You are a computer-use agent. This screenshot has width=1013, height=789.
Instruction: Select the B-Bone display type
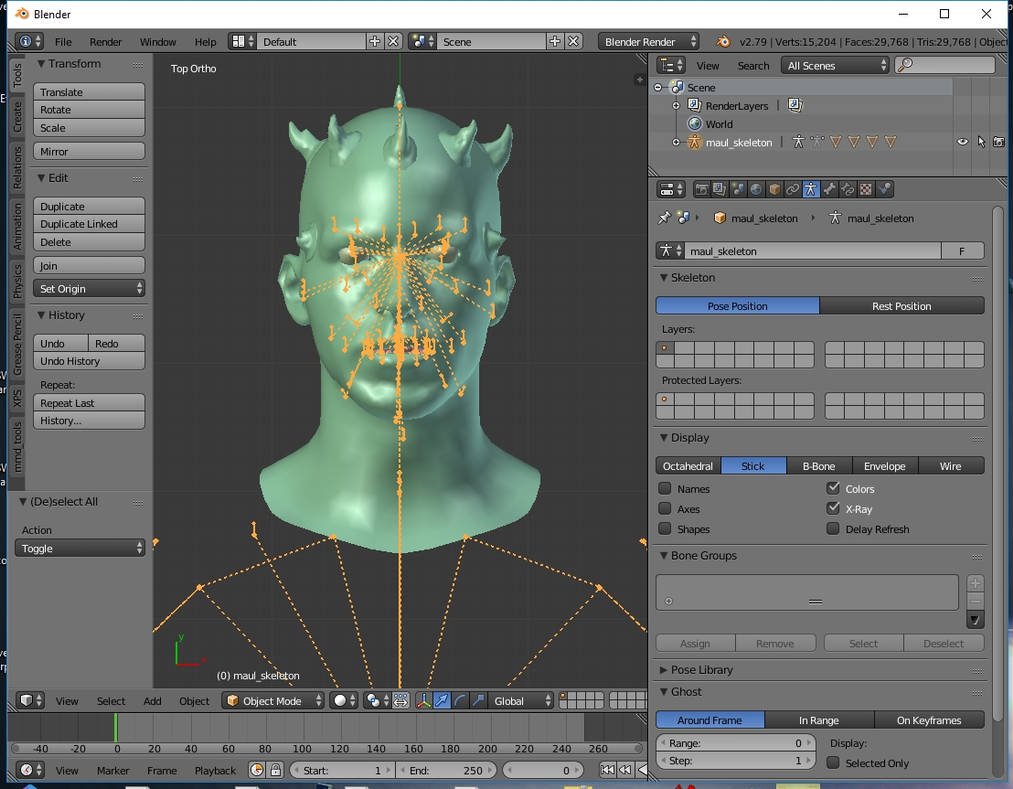point(819,465)
